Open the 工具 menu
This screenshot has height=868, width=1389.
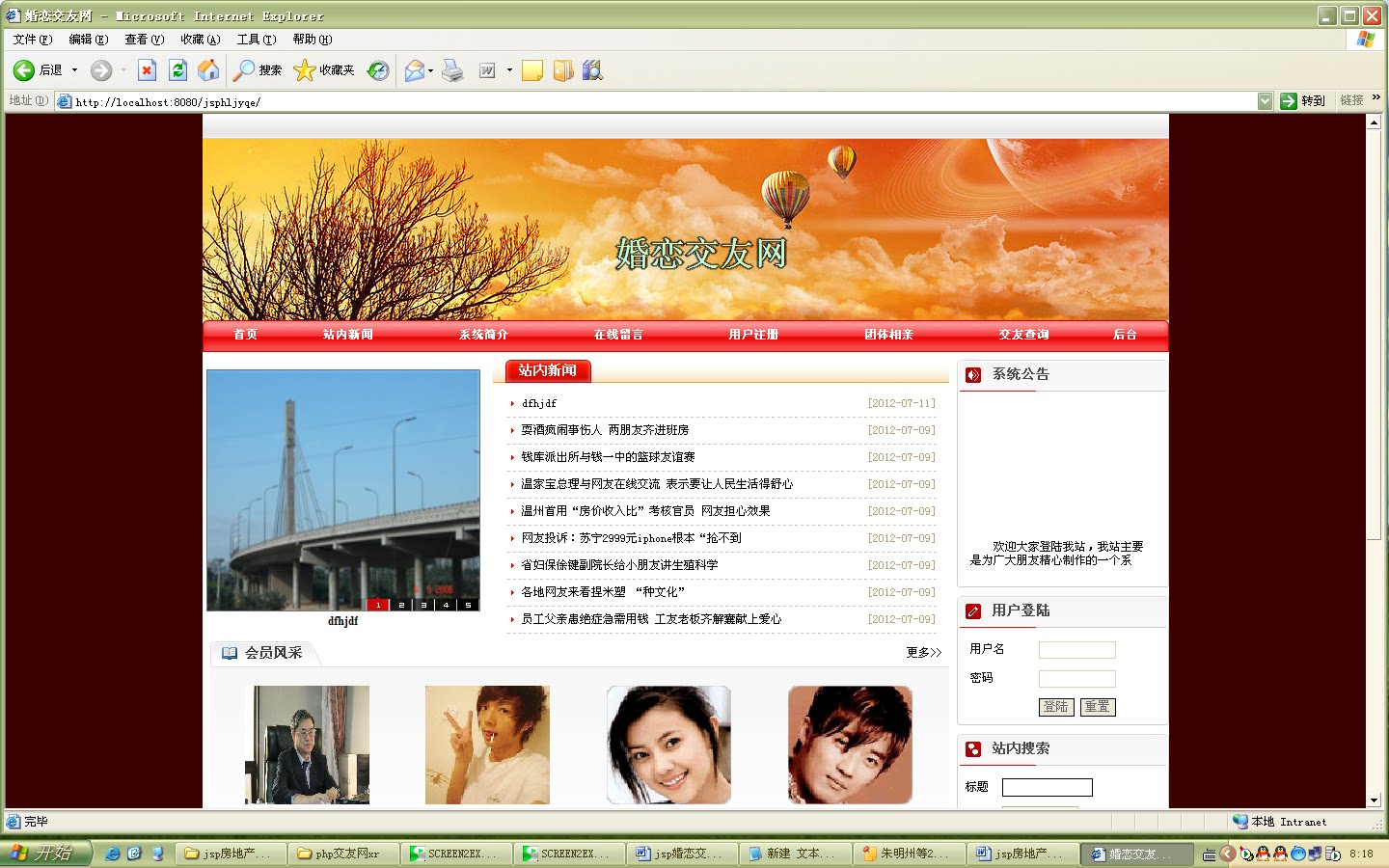coord(255,39)
